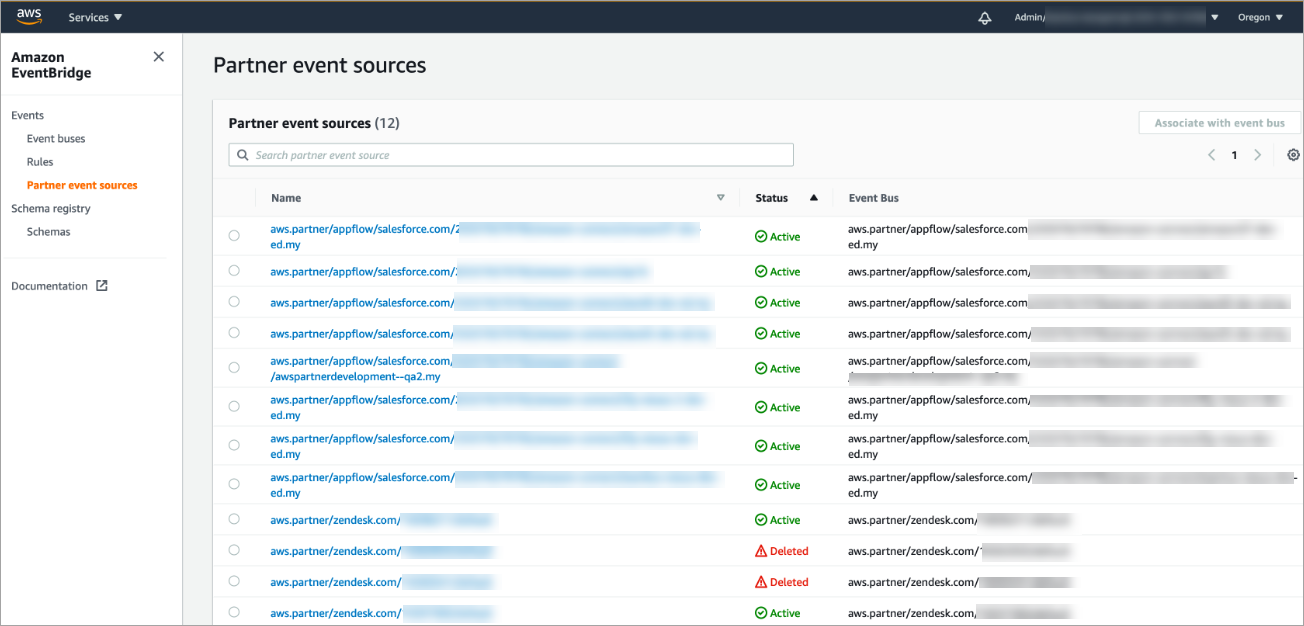The width and height of the screenshot is (1304, 626).
Task: Select the first salesforce event source radio
Action: click(234, 236)
